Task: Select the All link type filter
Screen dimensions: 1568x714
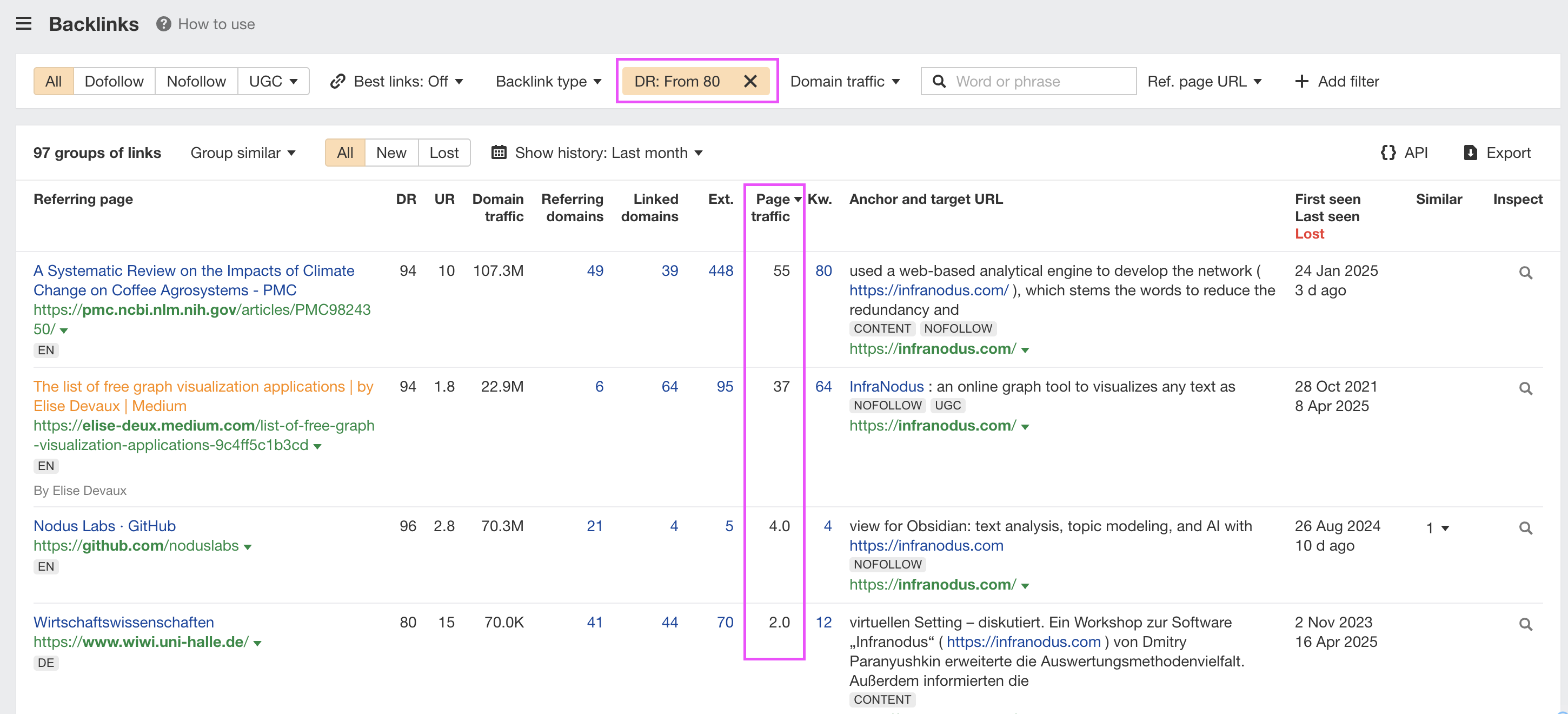Action: pos(54,81)
